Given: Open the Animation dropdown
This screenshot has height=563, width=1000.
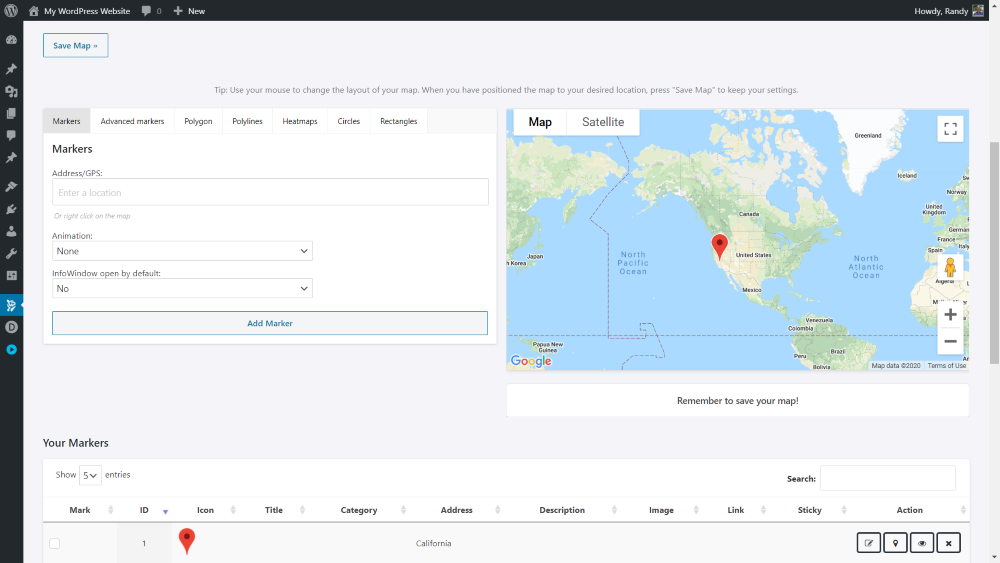Looking at the screenshot, I should pos(182,251).
